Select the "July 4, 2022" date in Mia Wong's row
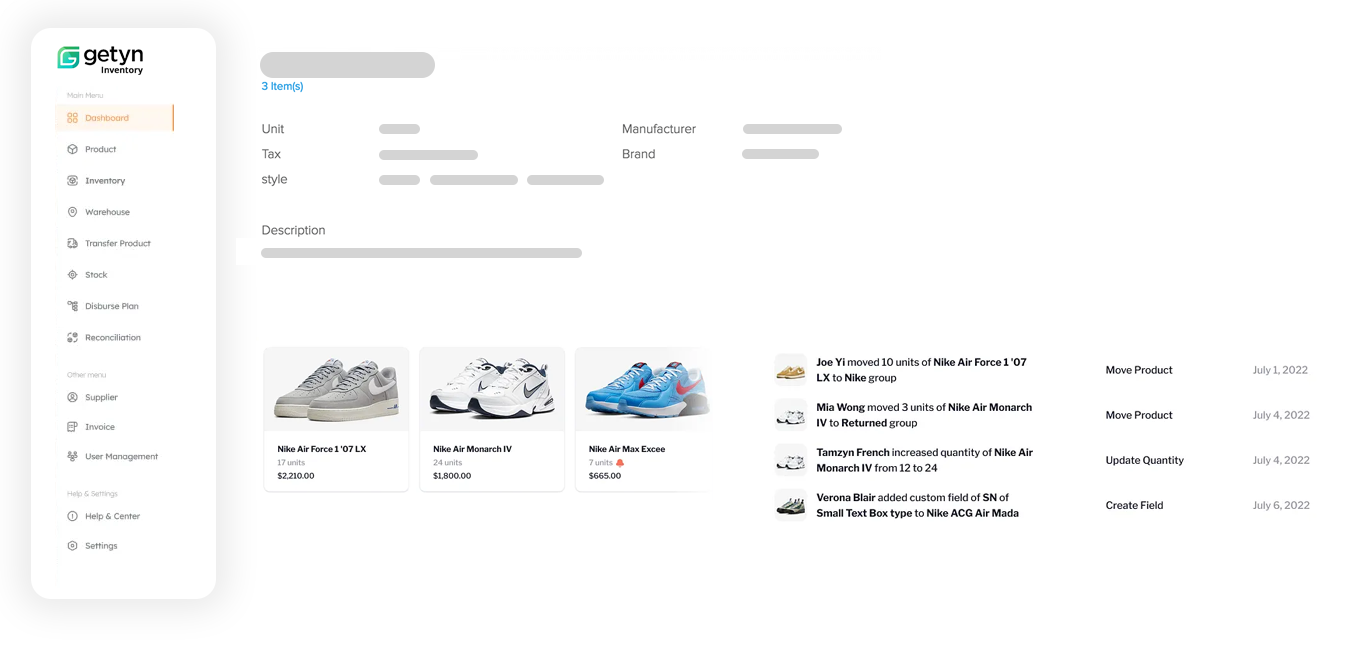Viewport: 1360px width, 646px height. click(1281, 415)
